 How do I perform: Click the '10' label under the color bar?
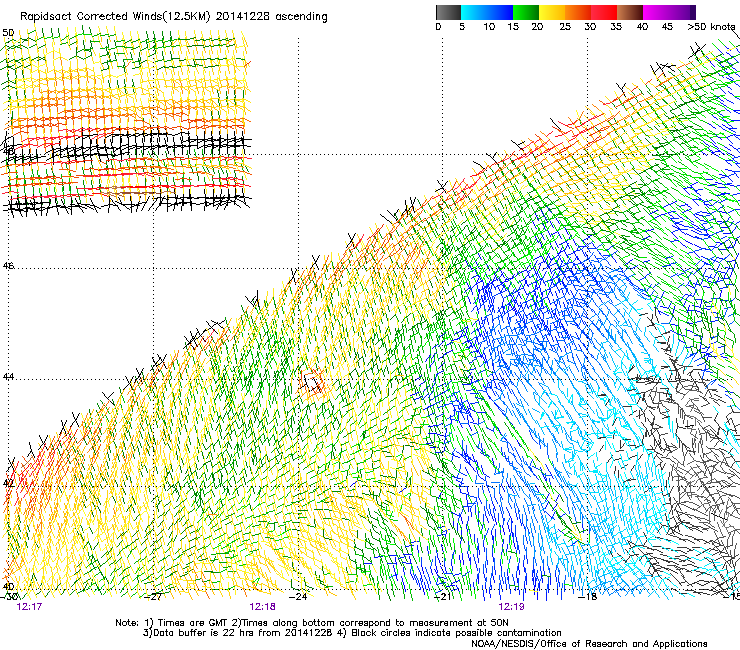pos(489,27)
